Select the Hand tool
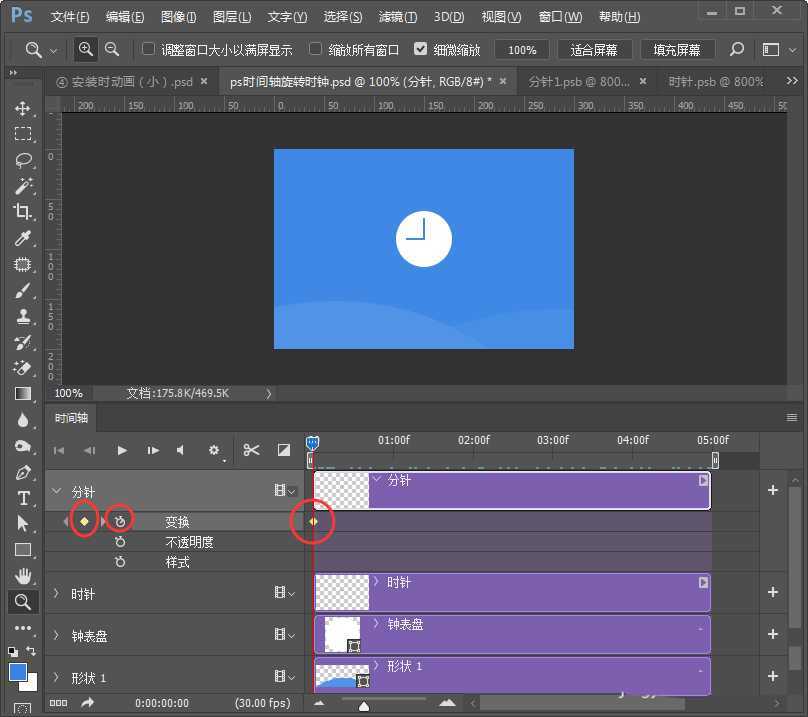808x717 pixels. click(22, 576)
